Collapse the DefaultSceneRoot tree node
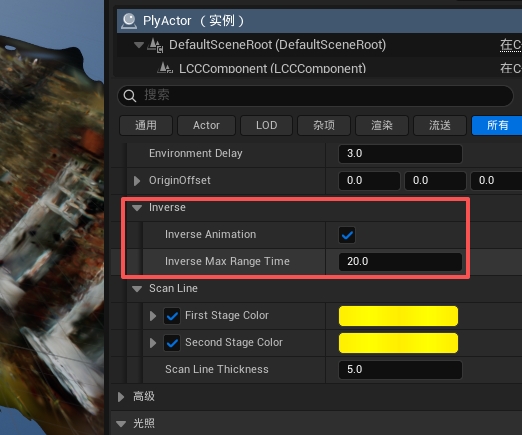This screenshot has height=435, width=522. click(x=138, y=45)
